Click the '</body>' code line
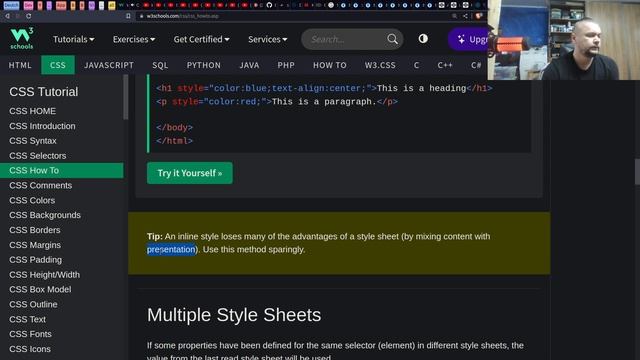Image resolution: width=640 pixels, height=360 pixels. coord(174,127)
